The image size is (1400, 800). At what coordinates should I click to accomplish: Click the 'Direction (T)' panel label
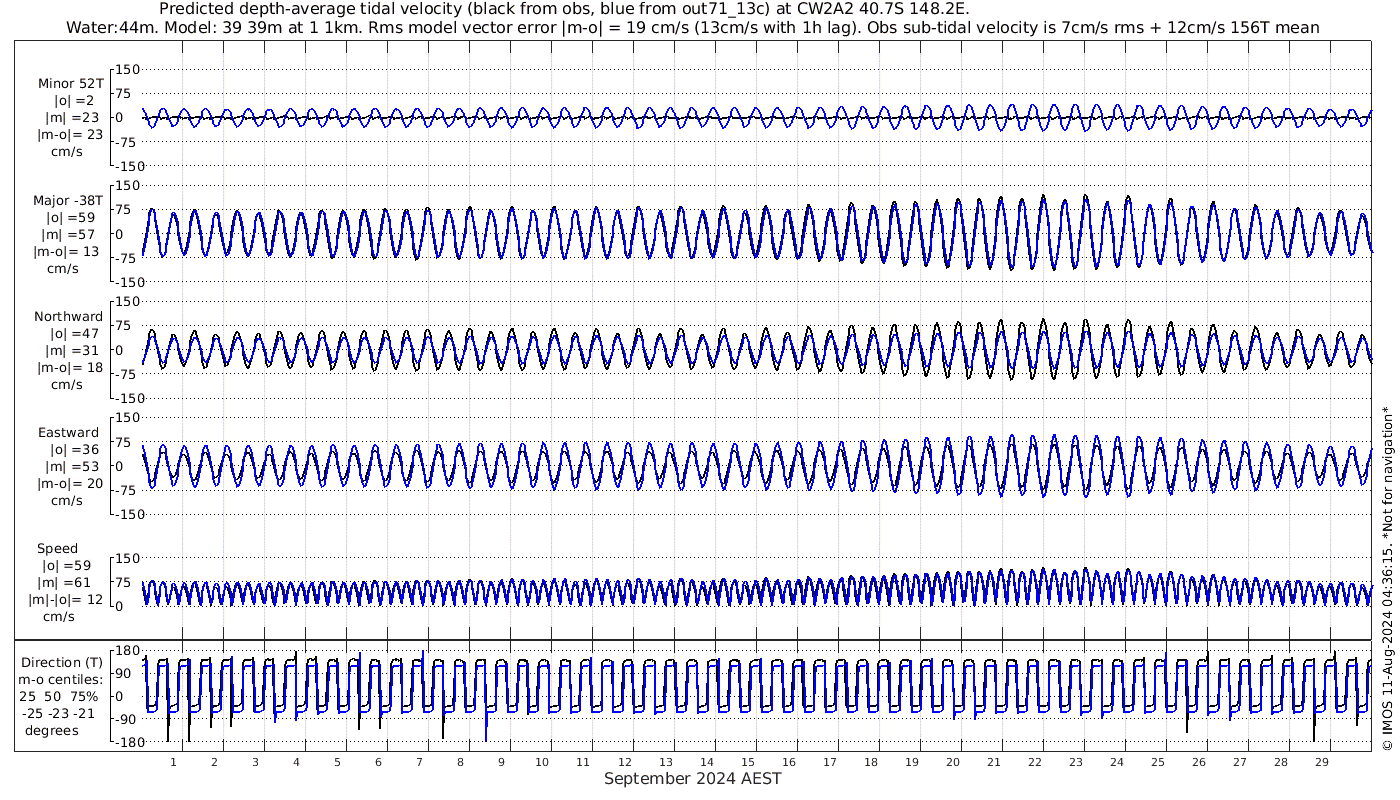(x=62, y=662)
